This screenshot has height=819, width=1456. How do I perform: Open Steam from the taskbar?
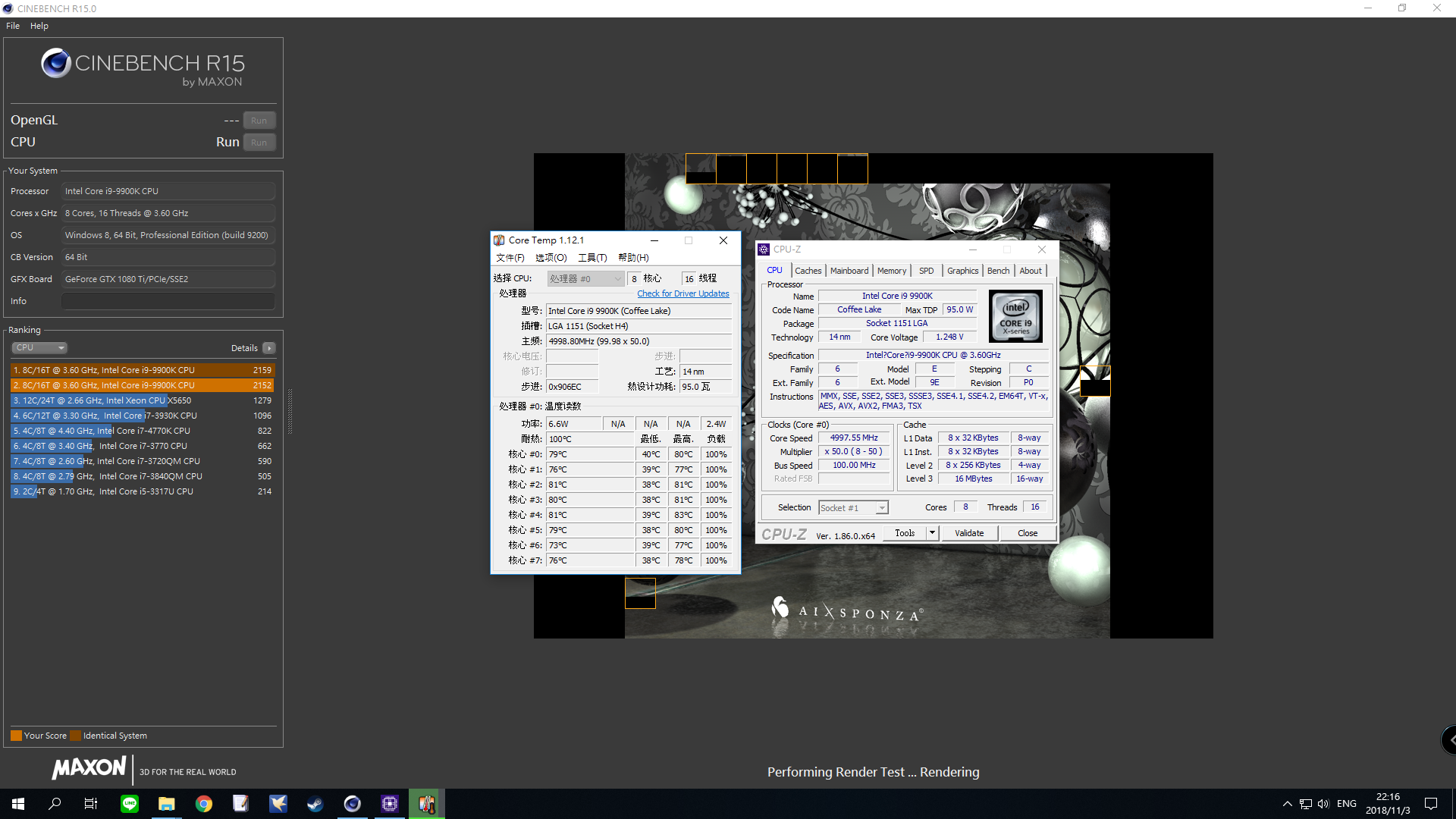click(x=315, y=804)
